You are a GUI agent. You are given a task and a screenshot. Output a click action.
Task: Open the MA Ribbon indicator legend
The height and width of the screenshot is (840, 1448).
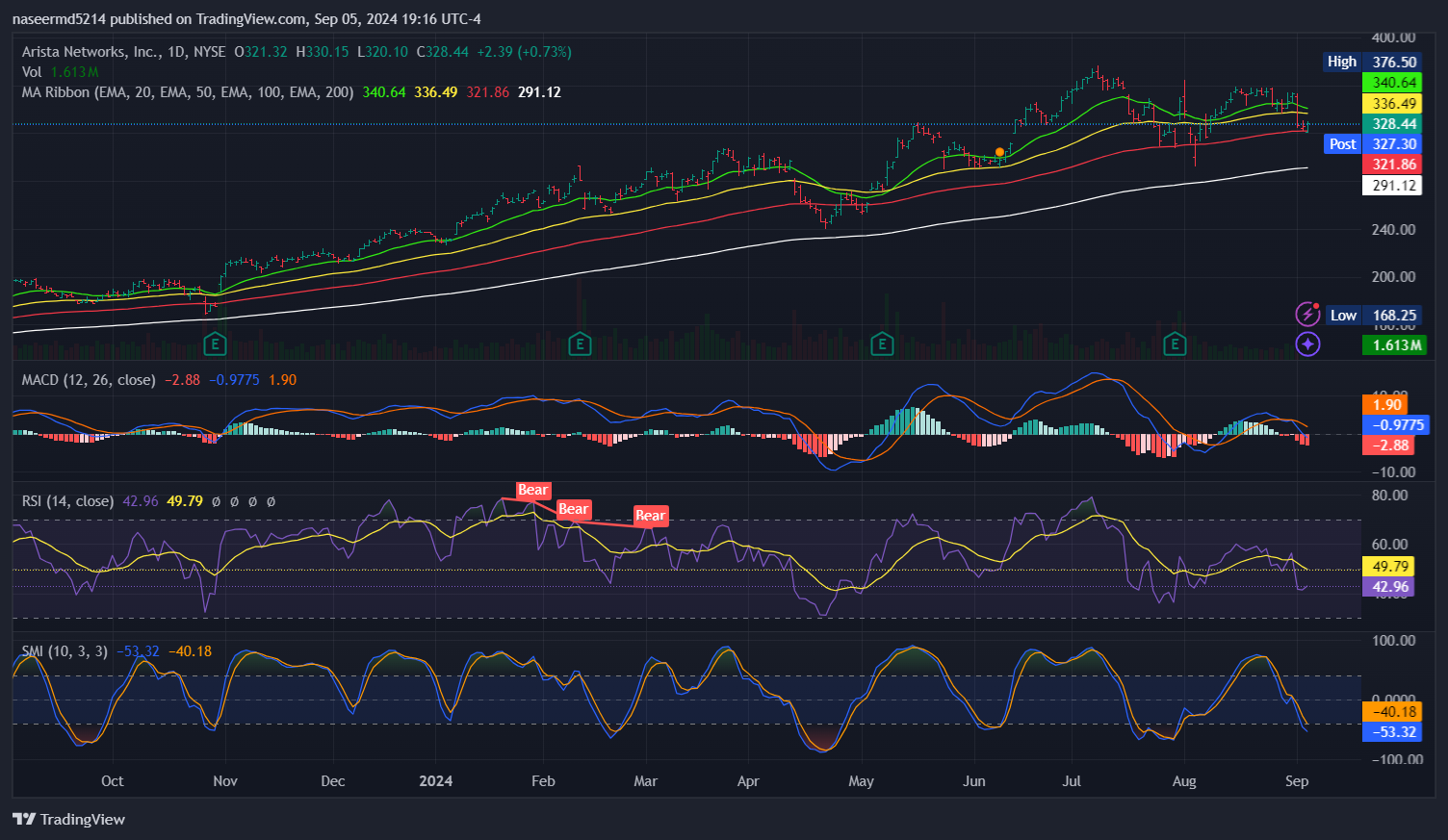[x=188, y=92]
